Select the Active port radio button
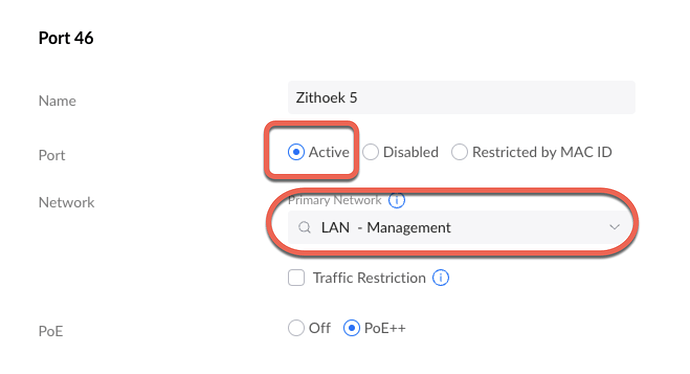 [296, 152]
